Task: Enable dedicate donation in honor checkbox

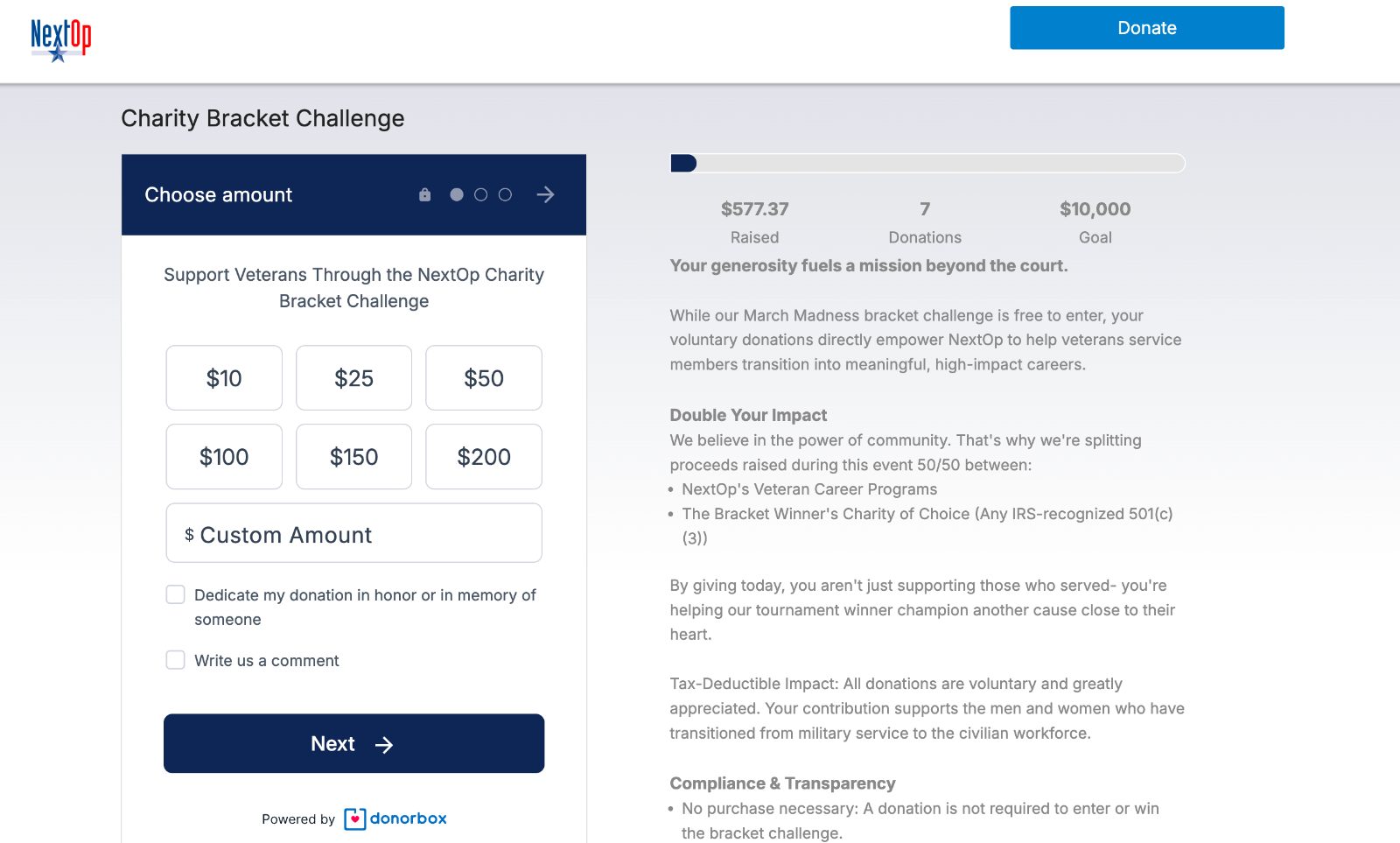Action: 176,595
